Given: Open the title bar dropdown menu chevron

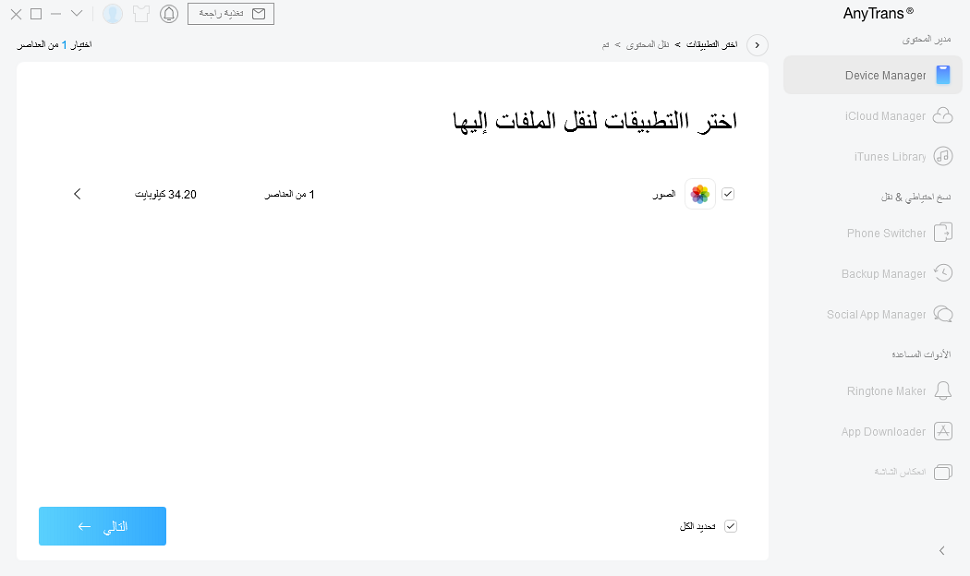Looking at the screenshot, I should [77, 13].
